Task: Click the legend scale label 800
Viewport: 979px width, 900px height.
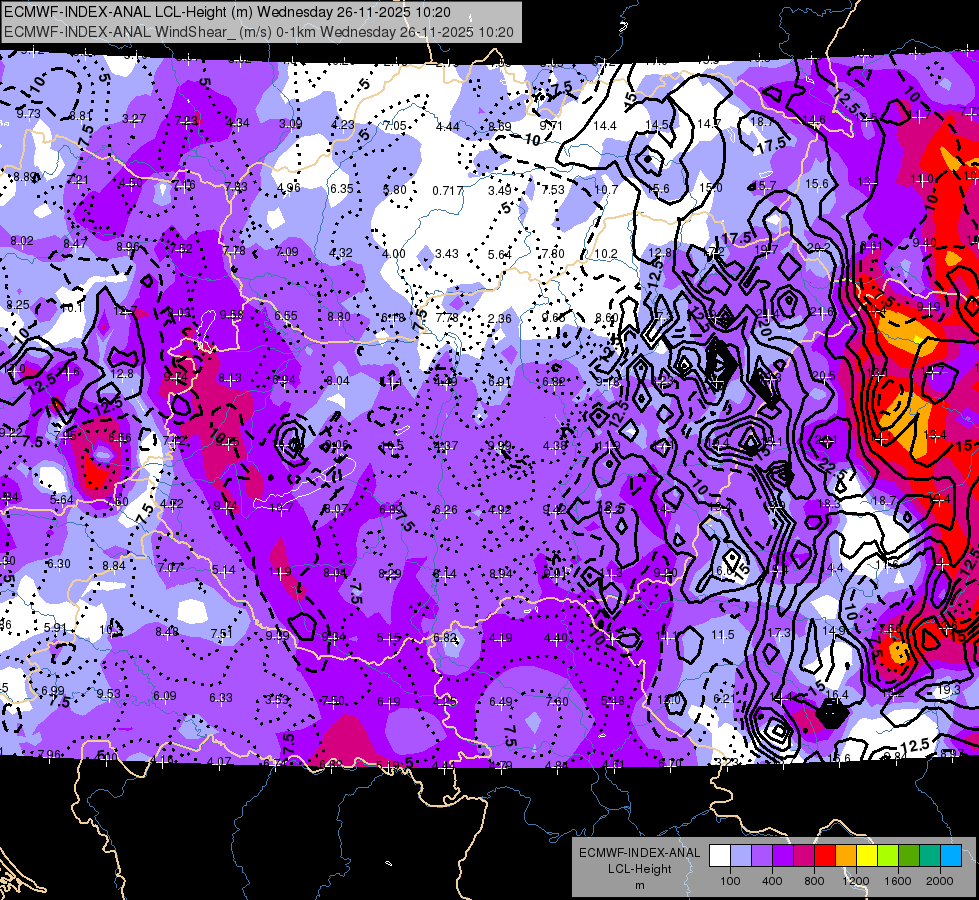Action: (814, 881)
